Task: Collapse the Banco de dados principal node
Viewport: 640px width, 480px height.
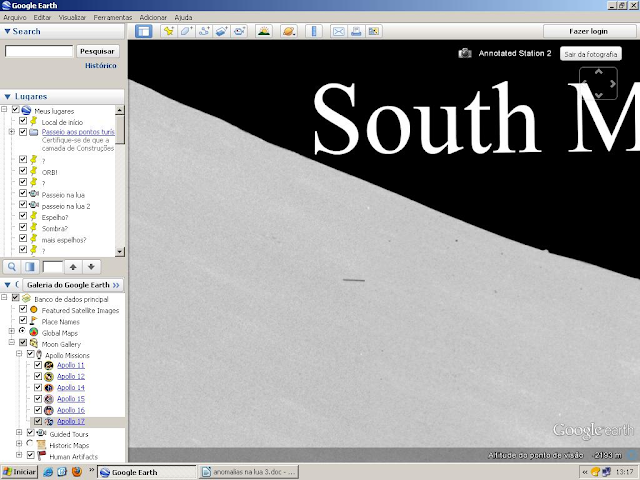Action: point(4,297)
